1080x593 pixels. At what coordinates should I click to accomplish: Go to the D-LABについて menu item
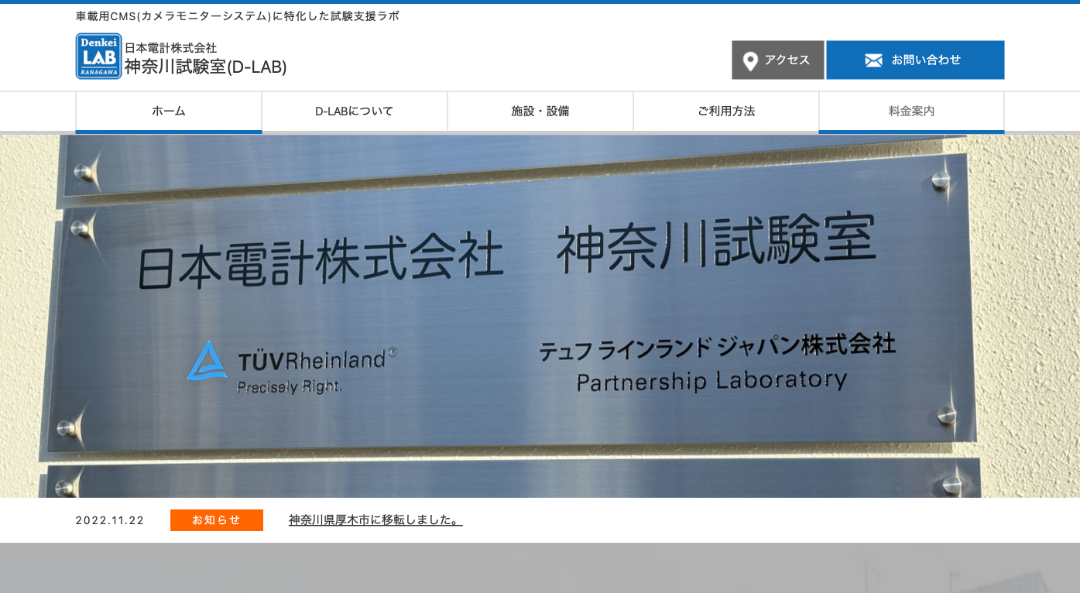[354, 112]
